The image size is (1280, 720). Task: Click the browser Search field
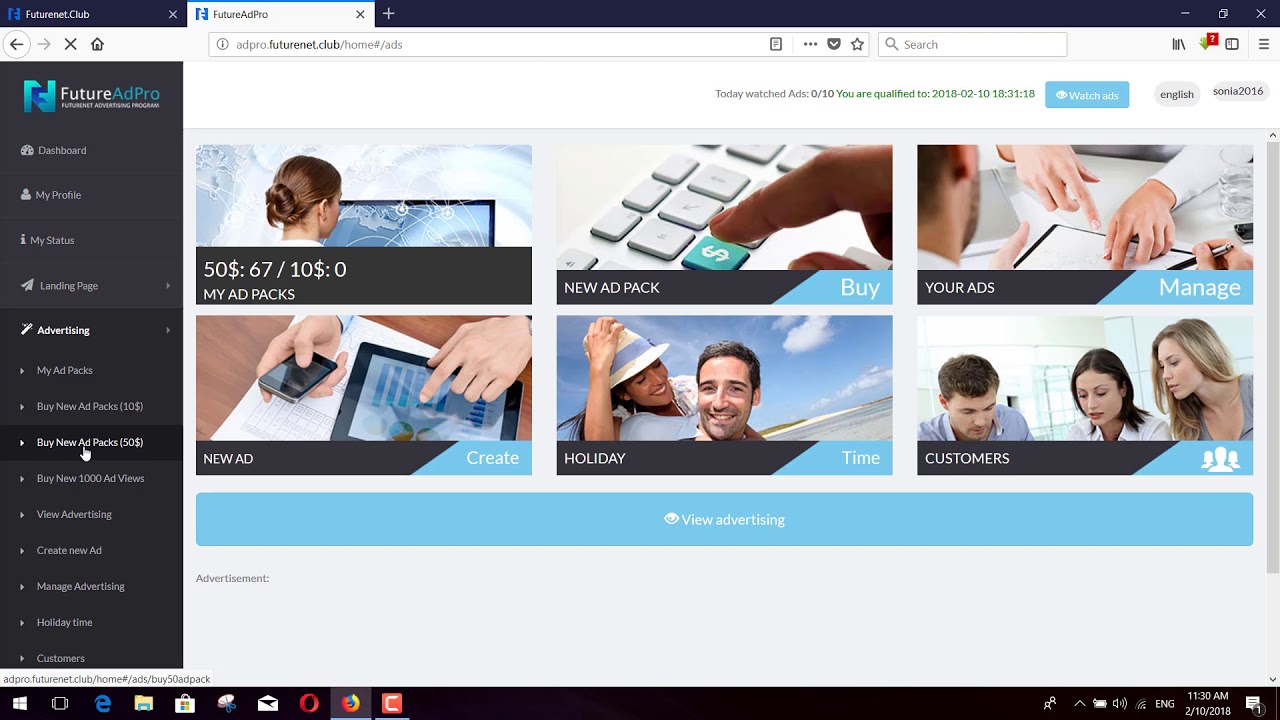coord(972,44)
